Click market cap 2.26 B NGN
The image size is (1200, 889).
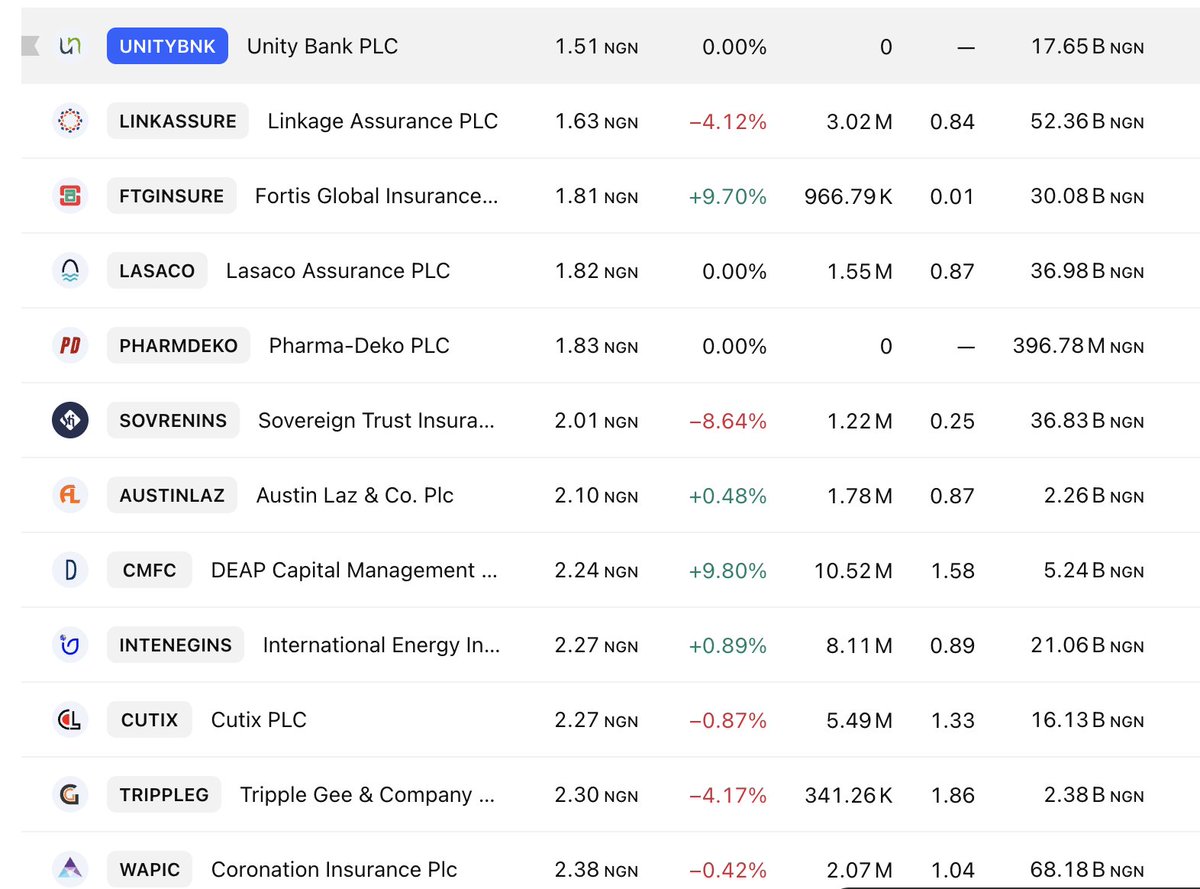click(1094, 496)
